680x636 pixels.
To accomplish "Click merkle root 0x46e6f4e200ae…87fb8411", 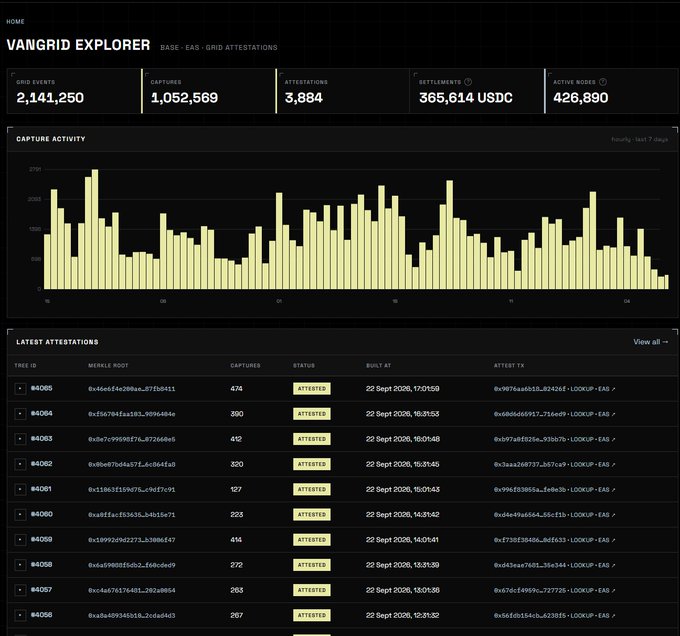I will [132, 389].
